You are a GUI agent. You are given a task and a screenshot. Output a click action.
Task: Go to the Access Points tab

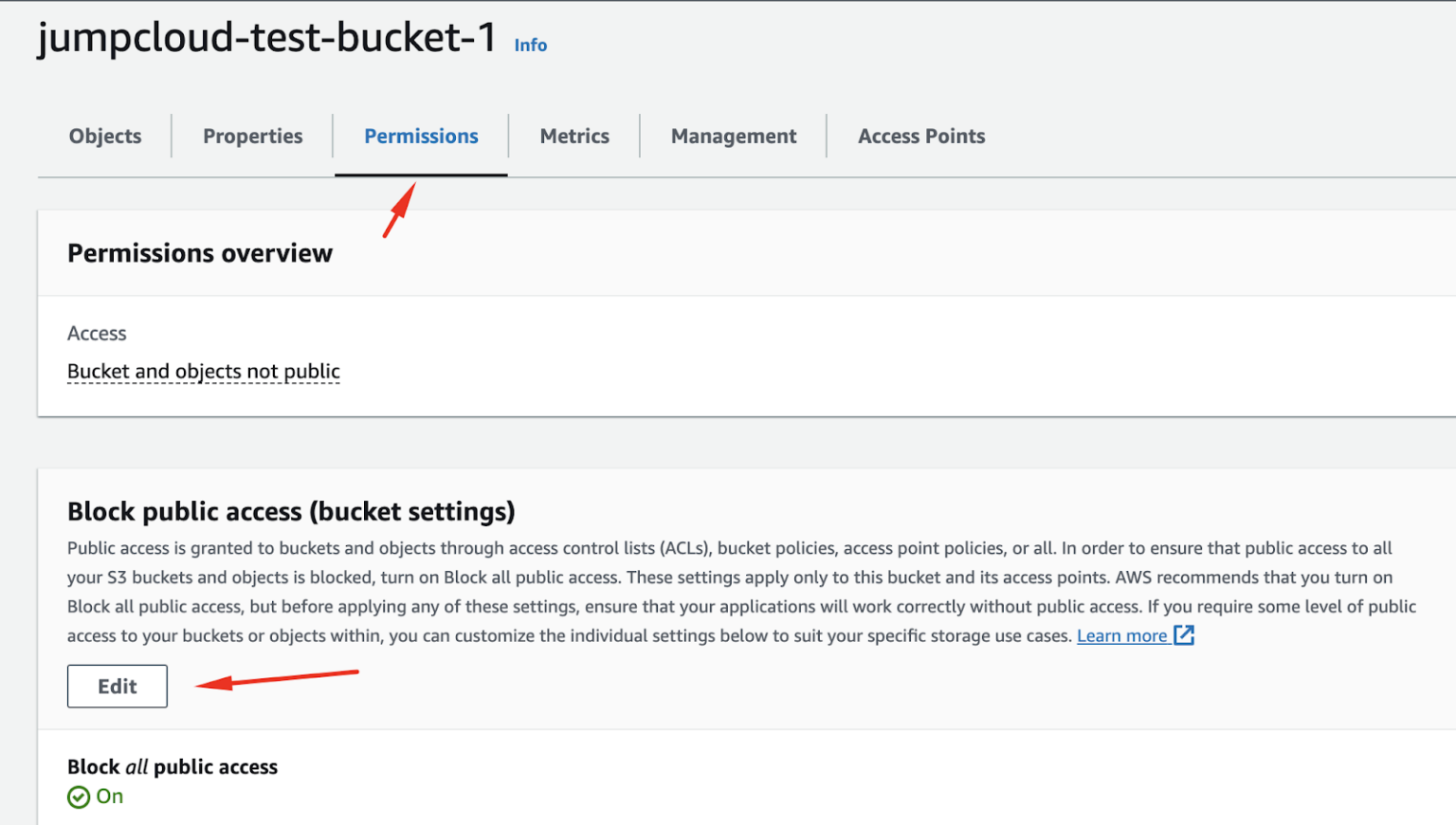[x=920, y=136]
